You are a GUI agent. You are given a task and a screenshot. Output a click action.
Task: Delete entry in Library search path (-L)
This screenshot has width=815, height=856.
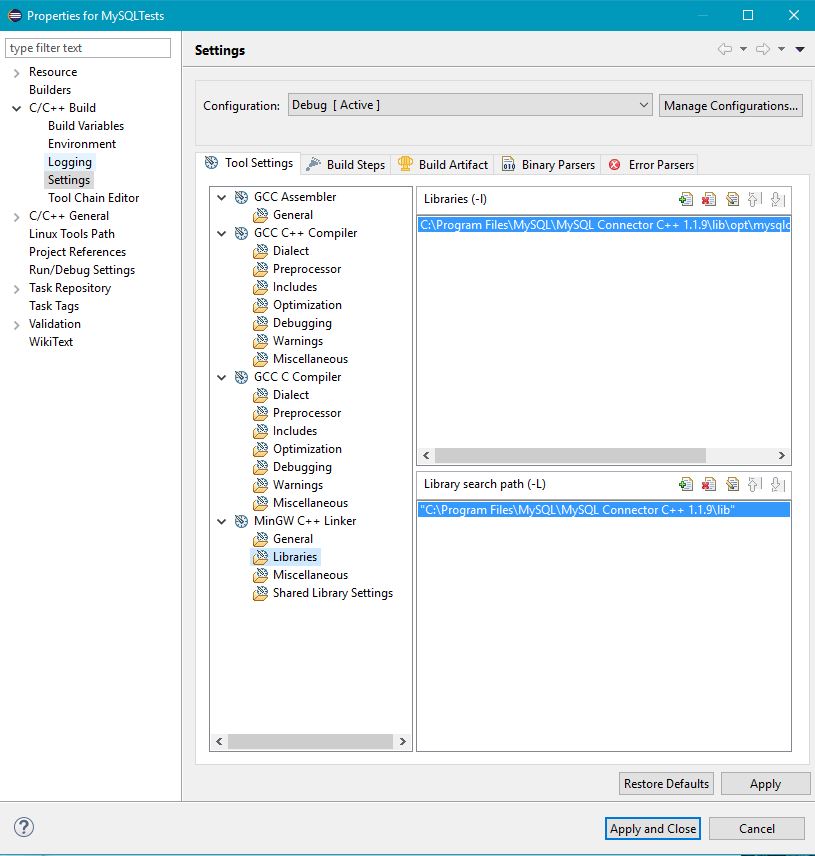pos(709,484)
